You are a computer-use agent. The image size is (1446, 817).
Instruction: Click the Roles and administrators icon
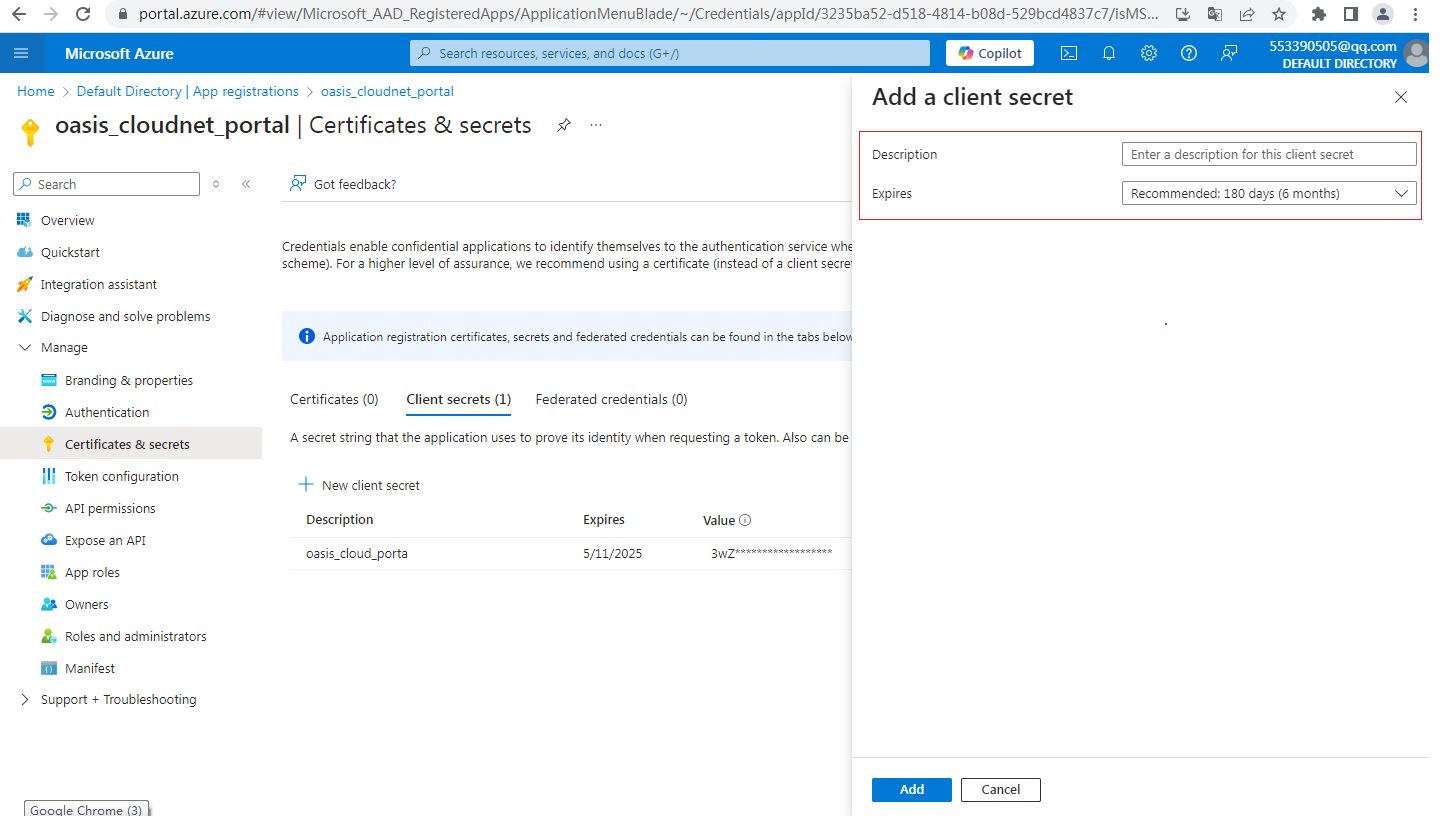point(48,636)
